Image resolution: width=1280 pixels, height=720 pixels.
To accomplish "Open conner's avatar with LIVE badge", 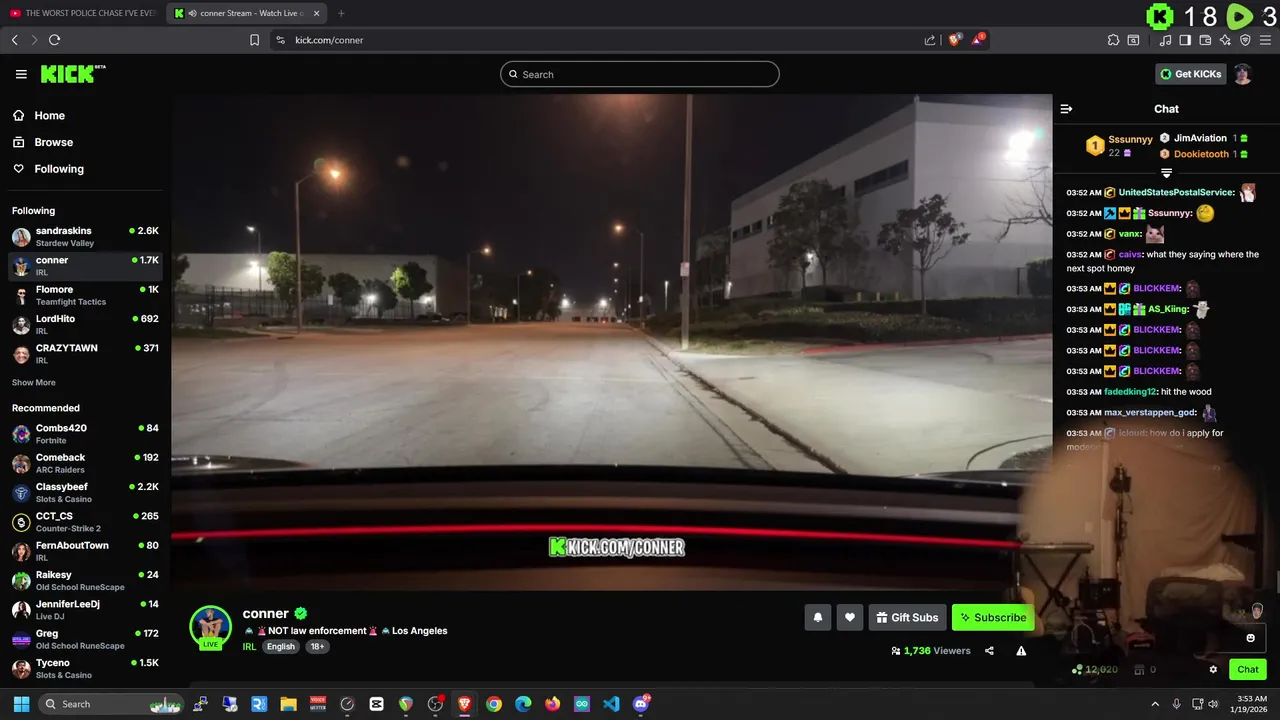I will coord(210,628).
